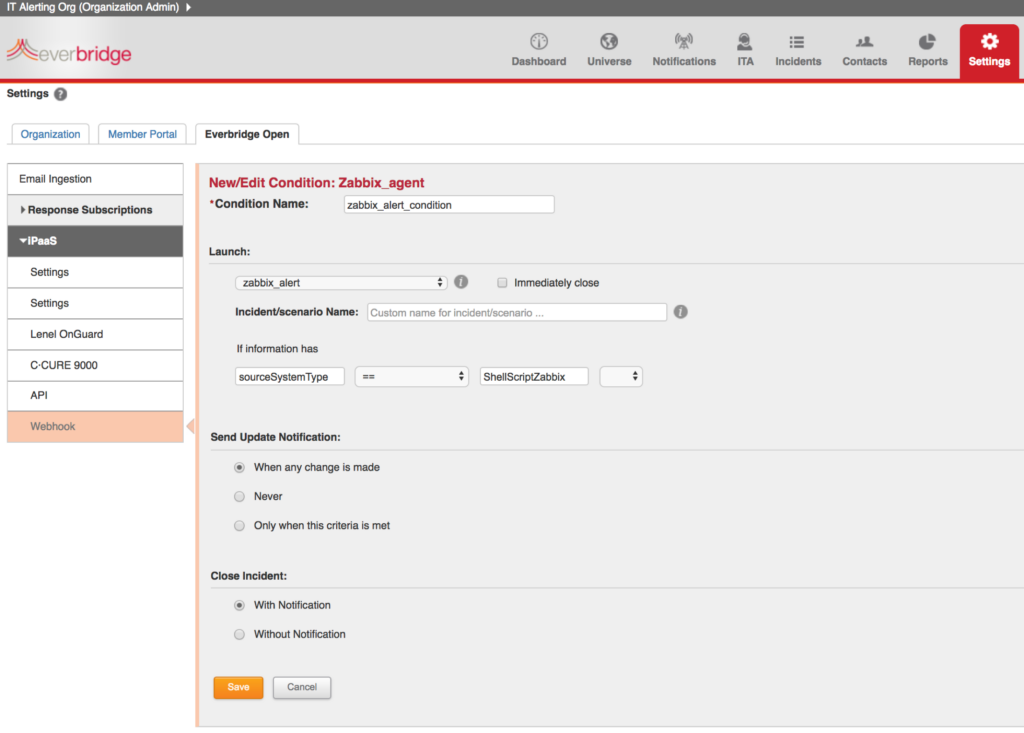This screenshot has width=1024, height=733.
Task: Open the blank dropdown after ShellScriptZabbix
Action: [x=620, y=376]
